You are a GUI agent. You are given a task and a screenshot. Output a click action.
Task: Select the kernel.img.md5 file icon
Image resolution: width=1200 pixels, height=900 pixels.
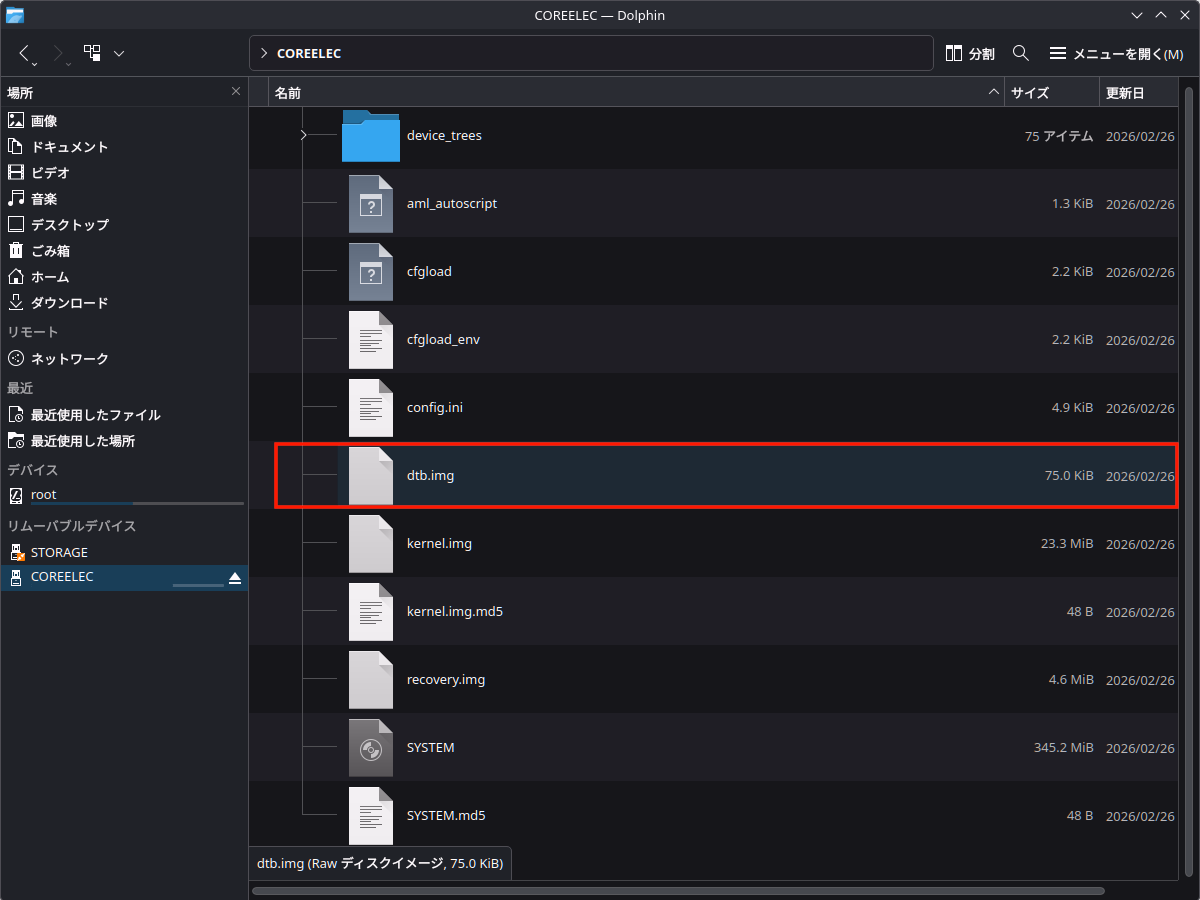[x=370, y=612]
